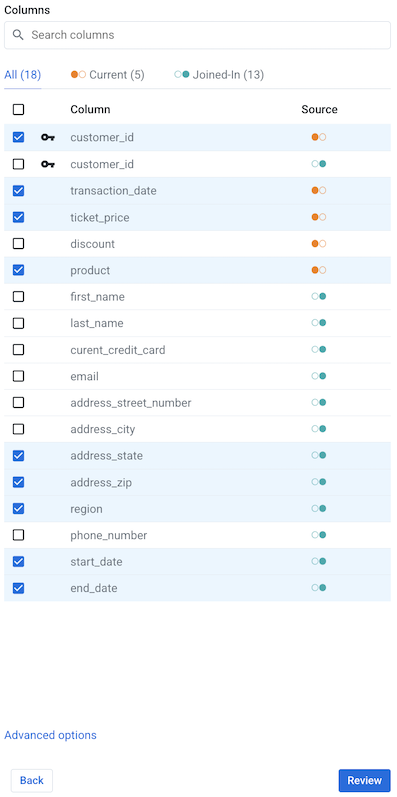Click the phone_number column name
Viewport: 397px width, 797px height.
(x=109, y=535)
